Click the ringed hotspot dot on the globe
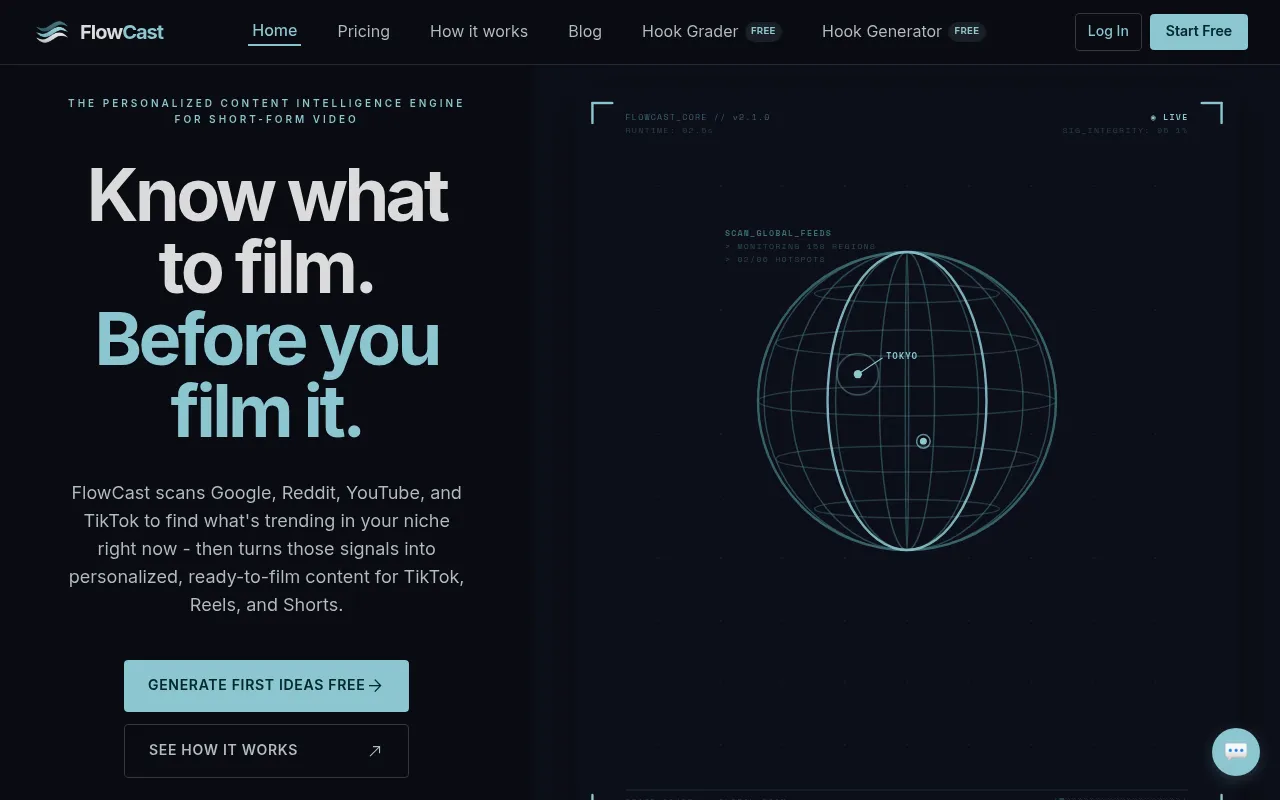The image size is (1280, 800). click(x=923, y=441)
